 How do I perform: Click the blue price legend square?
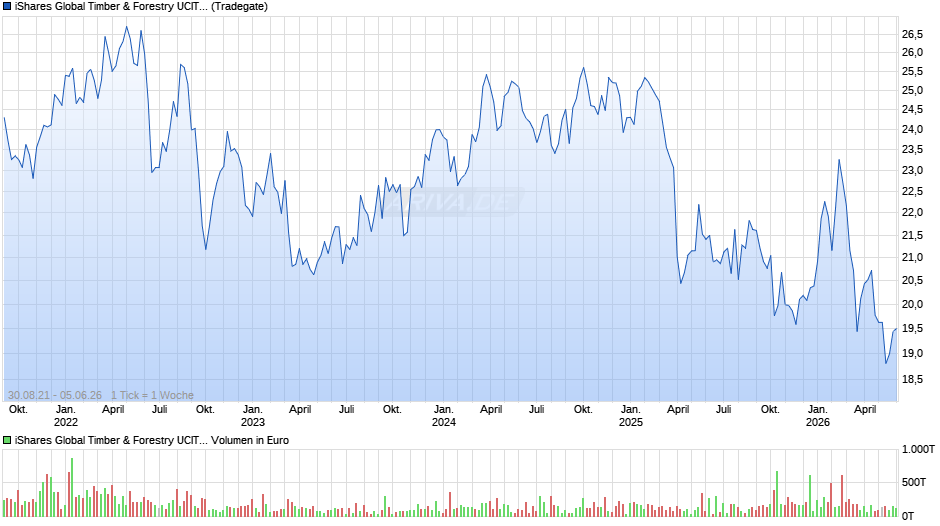[x=7, y=7]
